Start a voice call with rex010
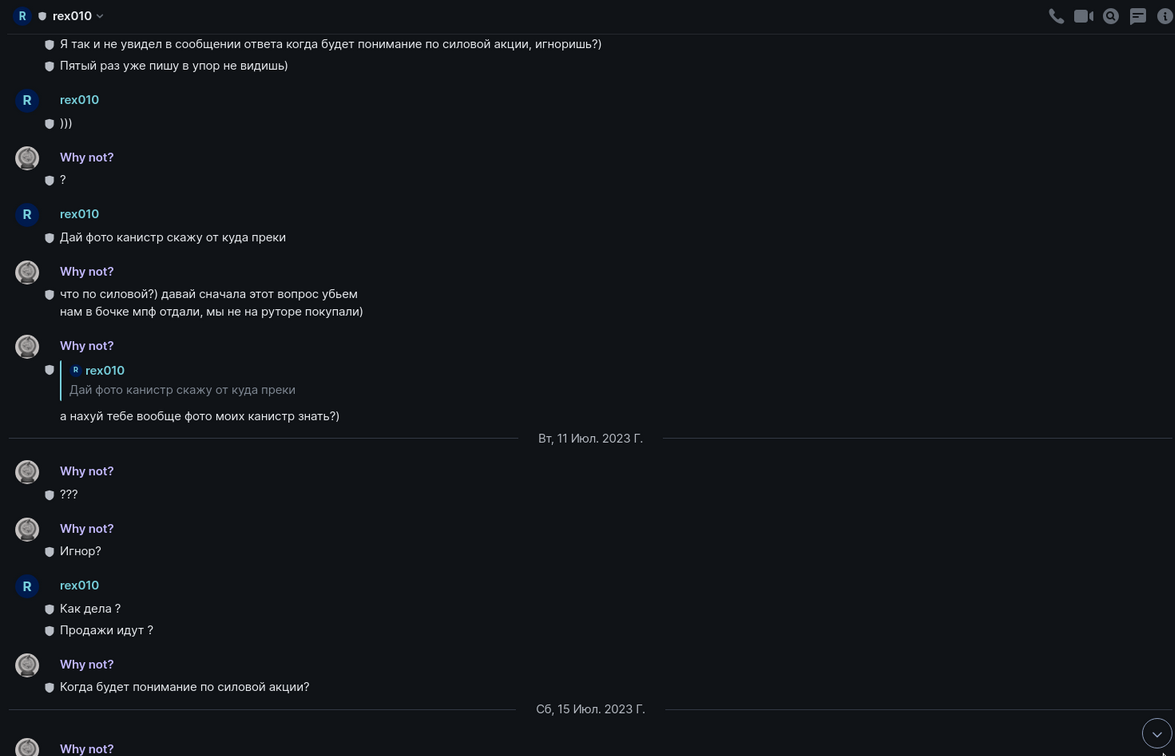This screenshot has height=756, width=1175. [1056, 16]
